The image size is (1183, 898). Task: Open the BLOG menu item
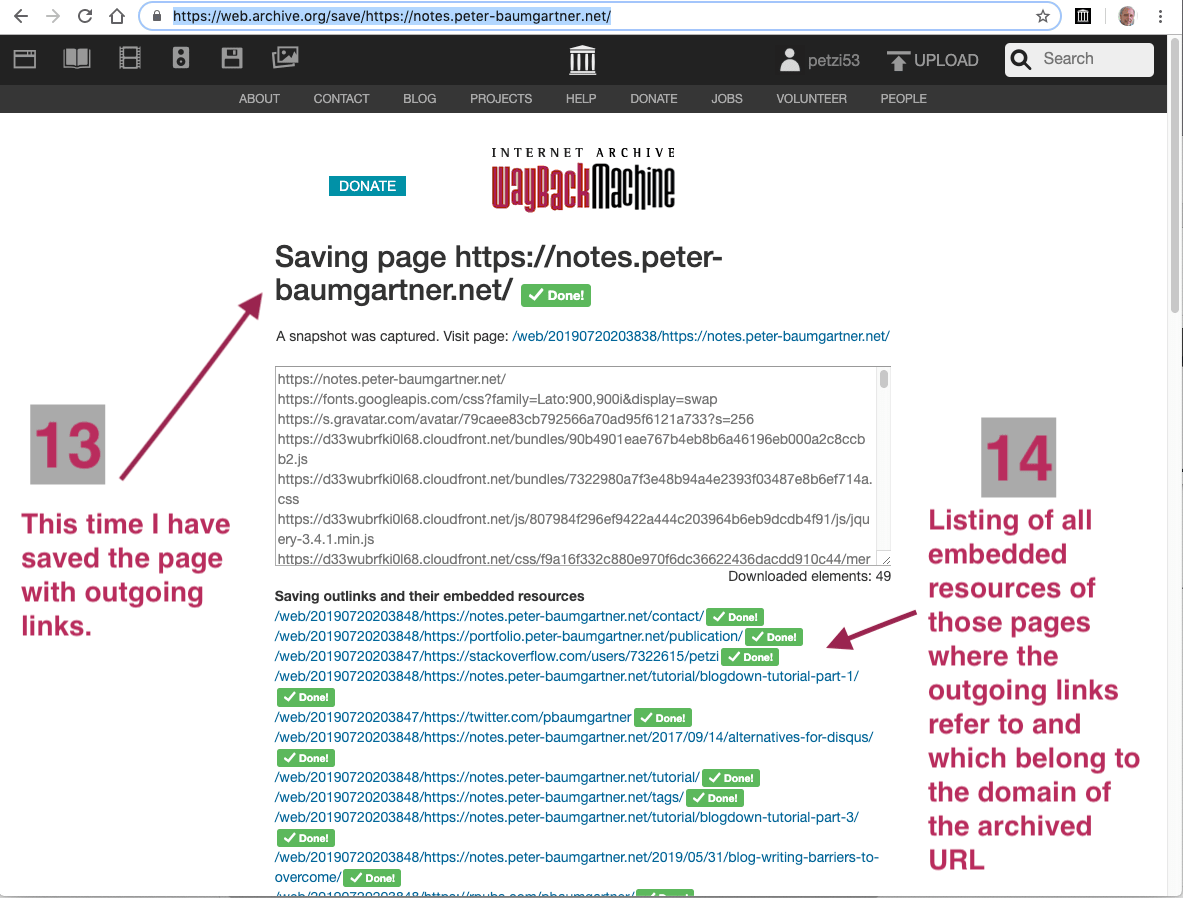[420, 99]
